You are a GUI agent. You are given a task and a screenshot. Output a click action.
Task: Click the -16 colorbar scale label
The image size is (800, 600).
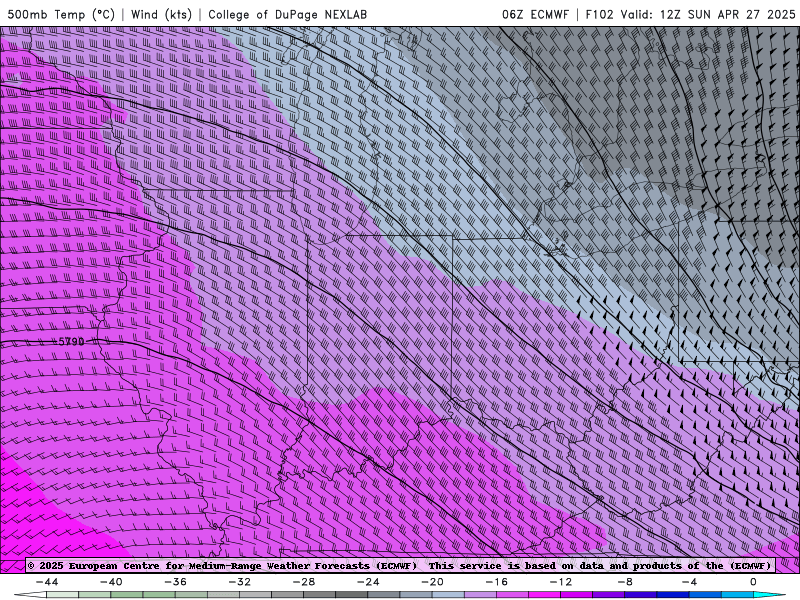pyautogui.click(x=496, y=582)
